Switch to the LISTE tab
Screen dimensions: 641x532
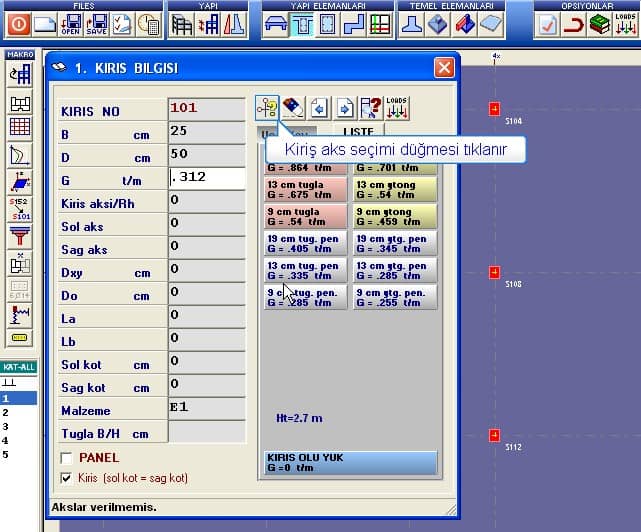(x=358, y=132)
